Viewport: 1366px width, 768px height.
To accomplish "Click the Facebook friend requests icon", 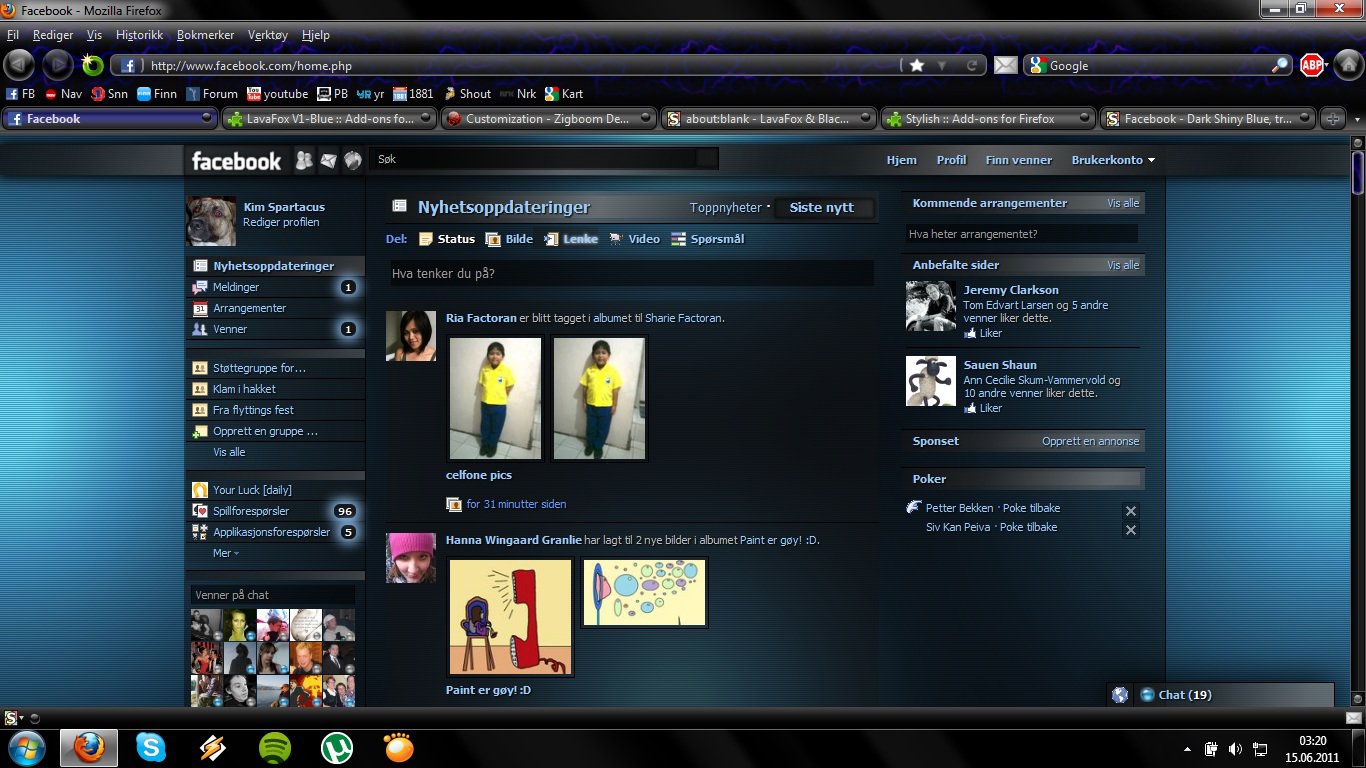I will pyautogui.click(x=304, y=160).
